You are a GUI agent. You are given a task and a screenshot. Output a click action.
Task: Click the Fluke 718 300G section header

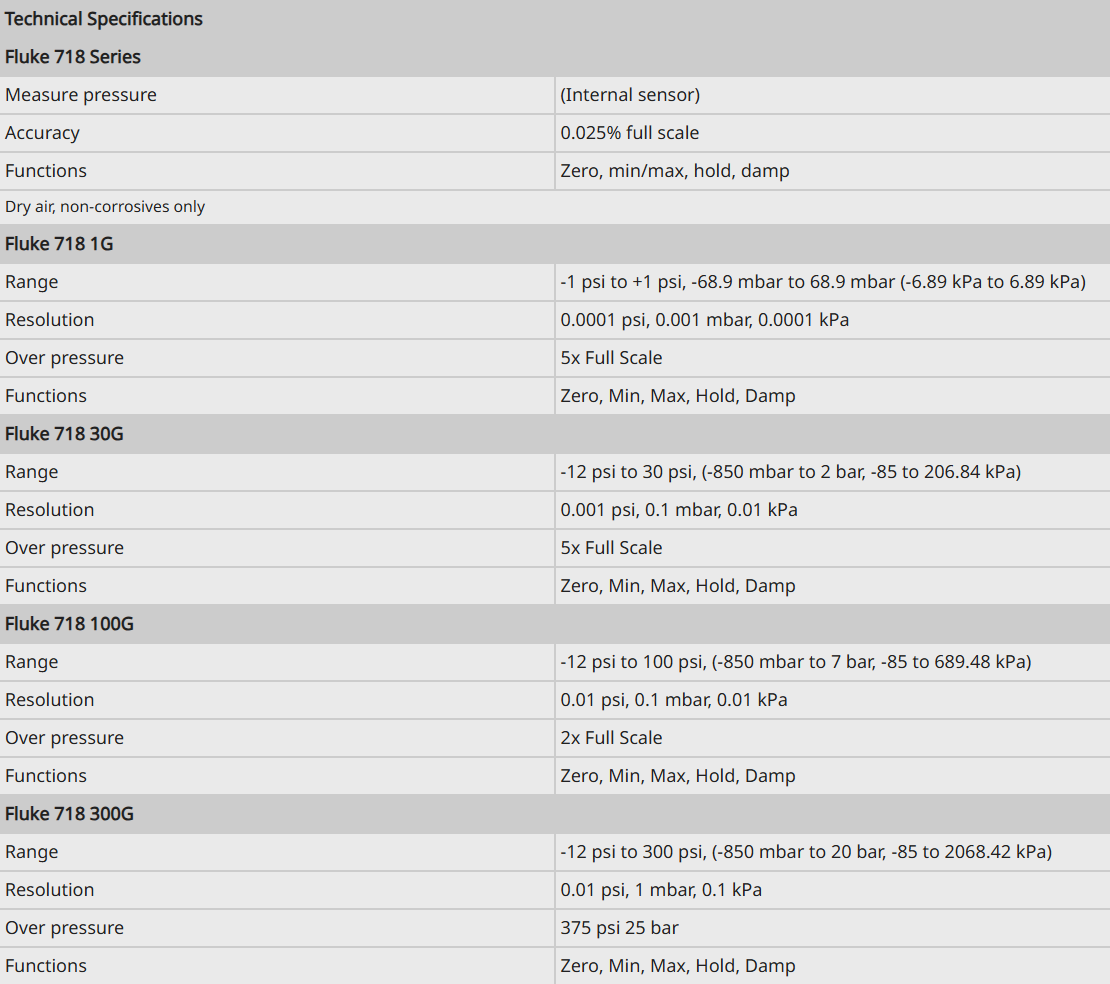(x=555, y=813)
